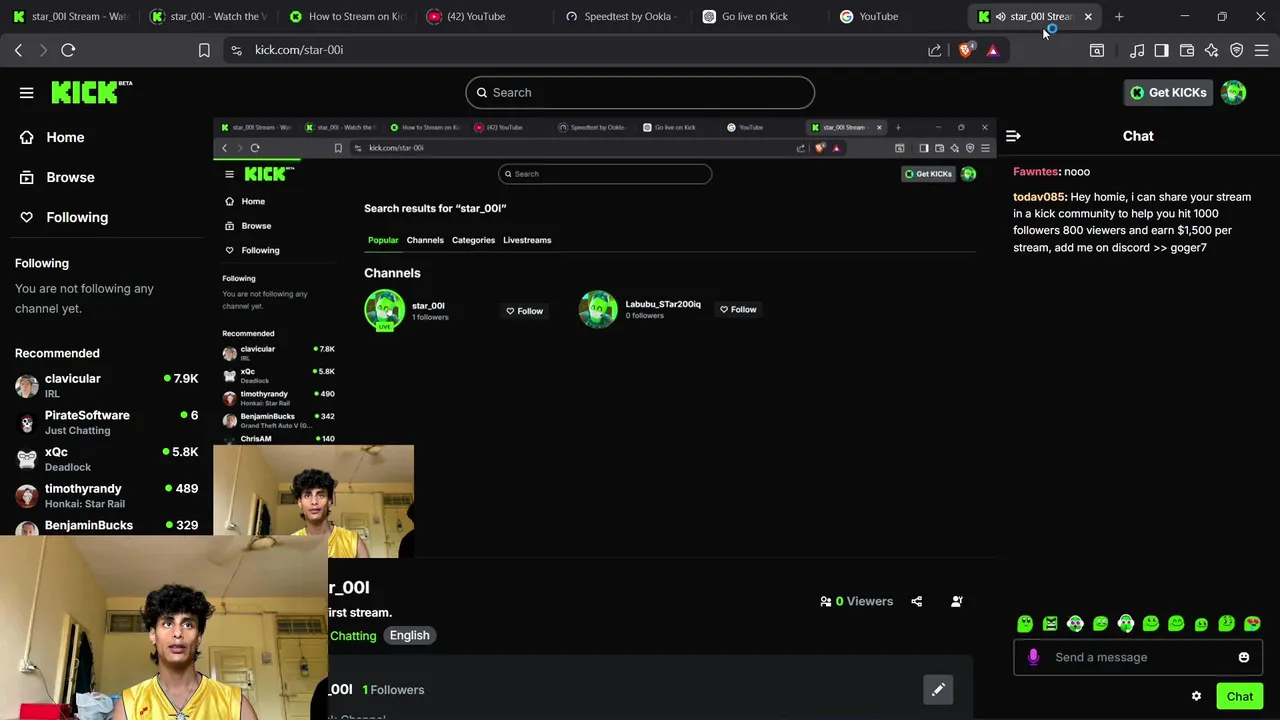Open chat settings gear icon
The image size is (1280, 720).
pyautogui.click(x=1196, y=696)
